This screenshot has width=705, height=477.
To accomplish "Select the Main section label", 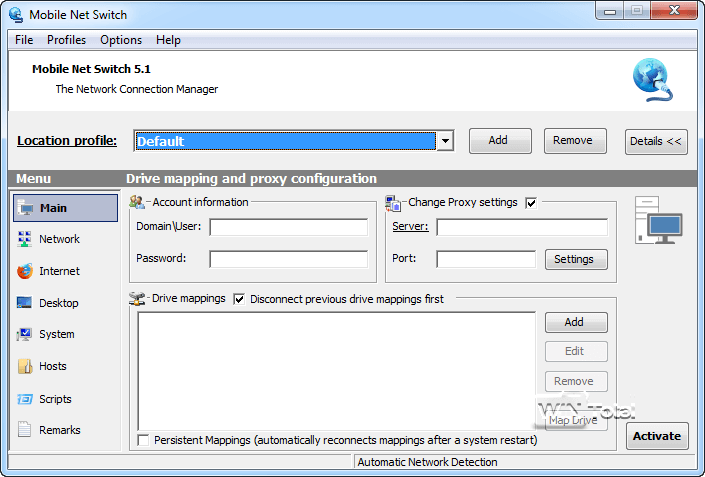I will [53, 208].
